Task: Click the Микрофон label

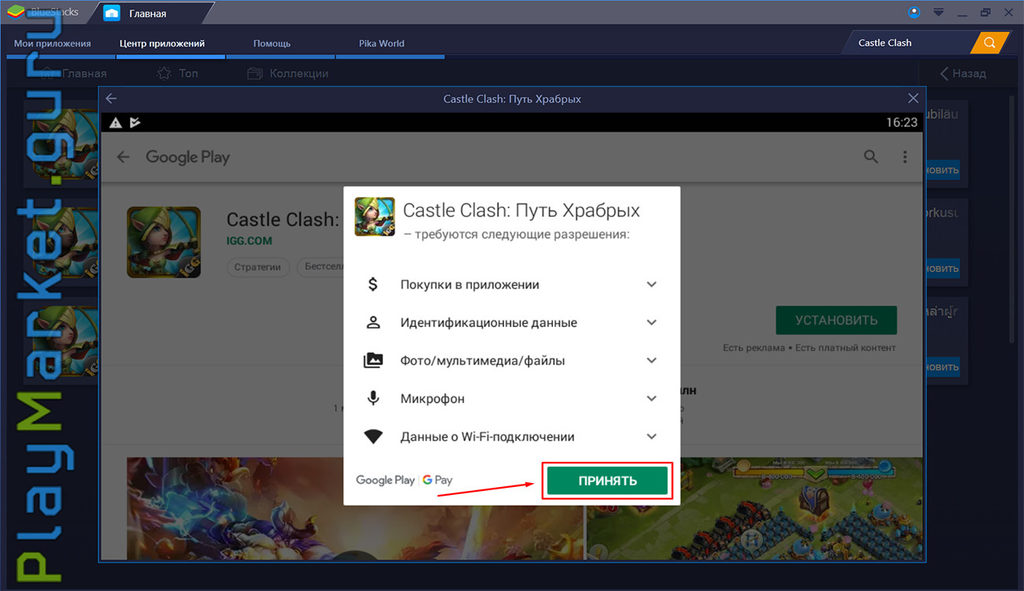Action: click(x=432, y=399)
